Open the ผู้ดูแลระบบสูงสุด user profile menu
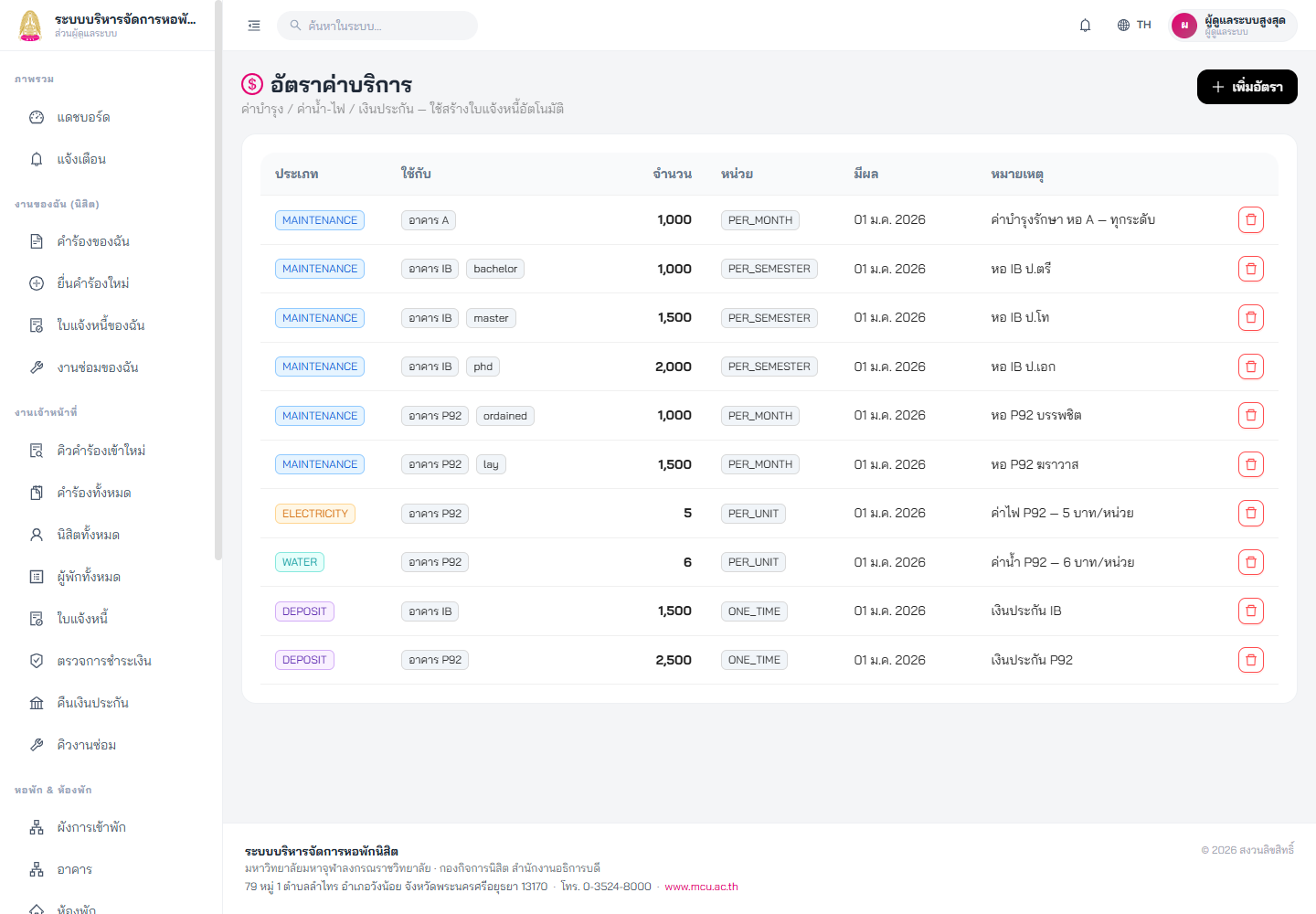 (x=1233, y=26)
